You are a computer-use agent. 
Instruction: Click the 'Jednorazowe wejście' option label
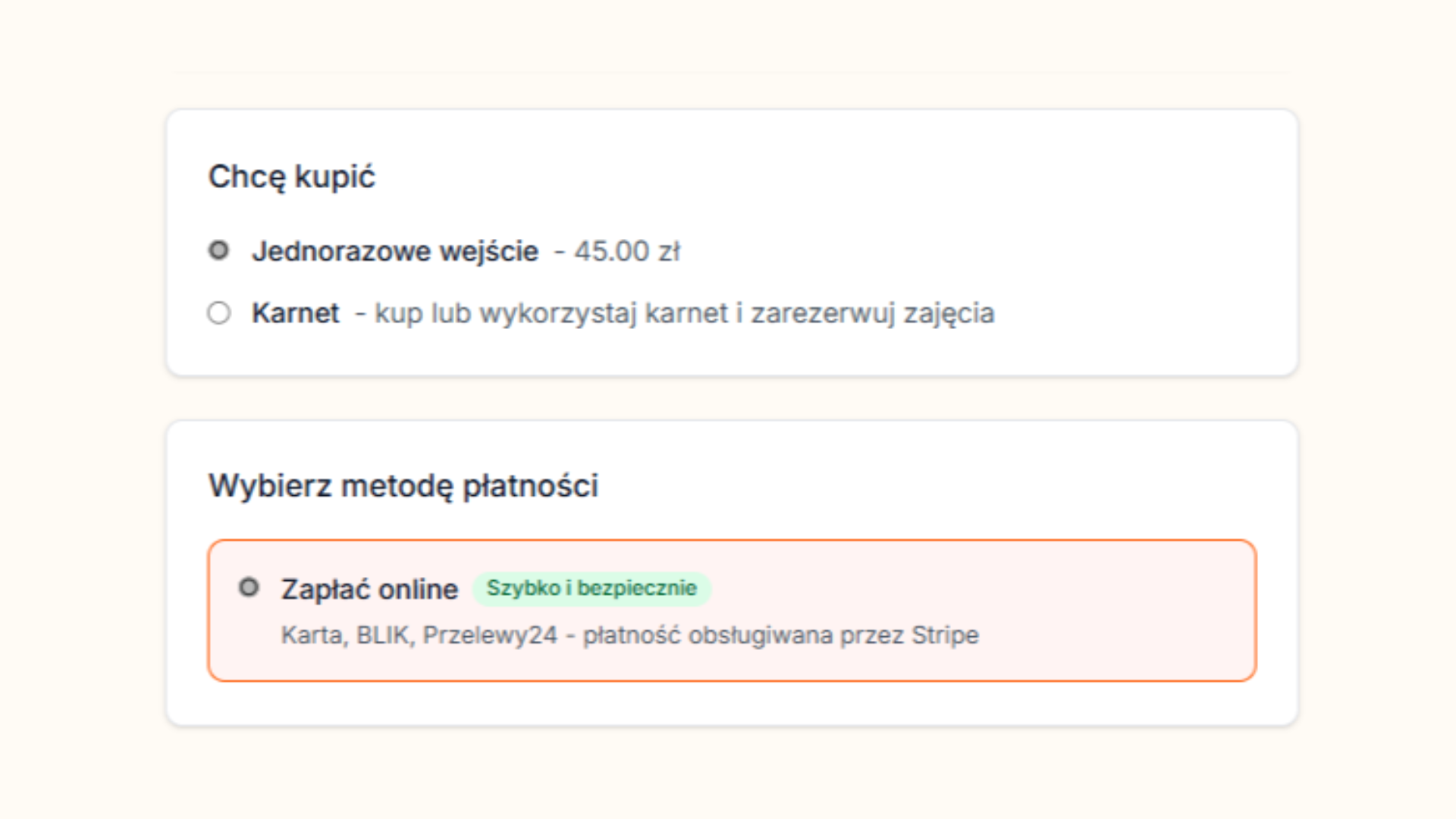394,250
